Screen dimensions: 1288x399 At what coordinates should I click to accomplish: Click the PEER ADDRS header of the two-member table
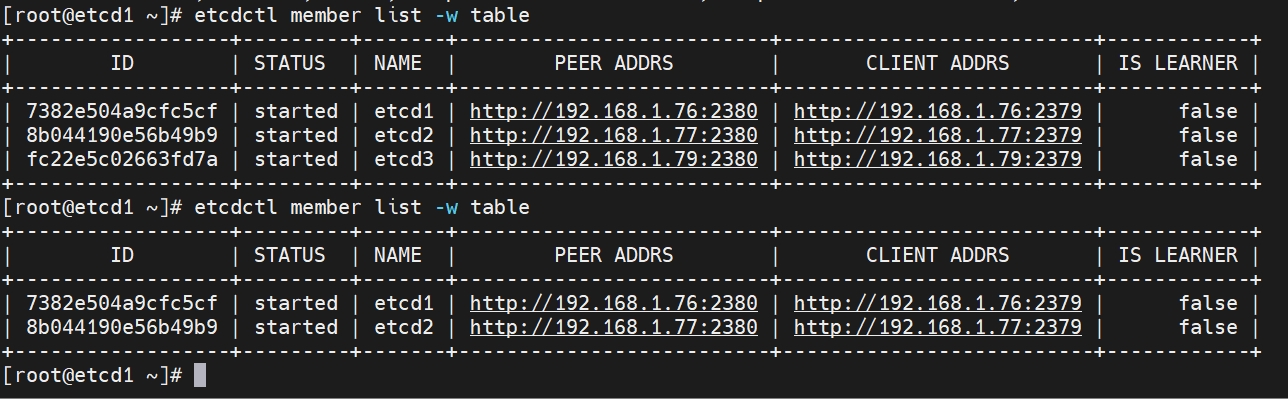[x=614, y=255]
